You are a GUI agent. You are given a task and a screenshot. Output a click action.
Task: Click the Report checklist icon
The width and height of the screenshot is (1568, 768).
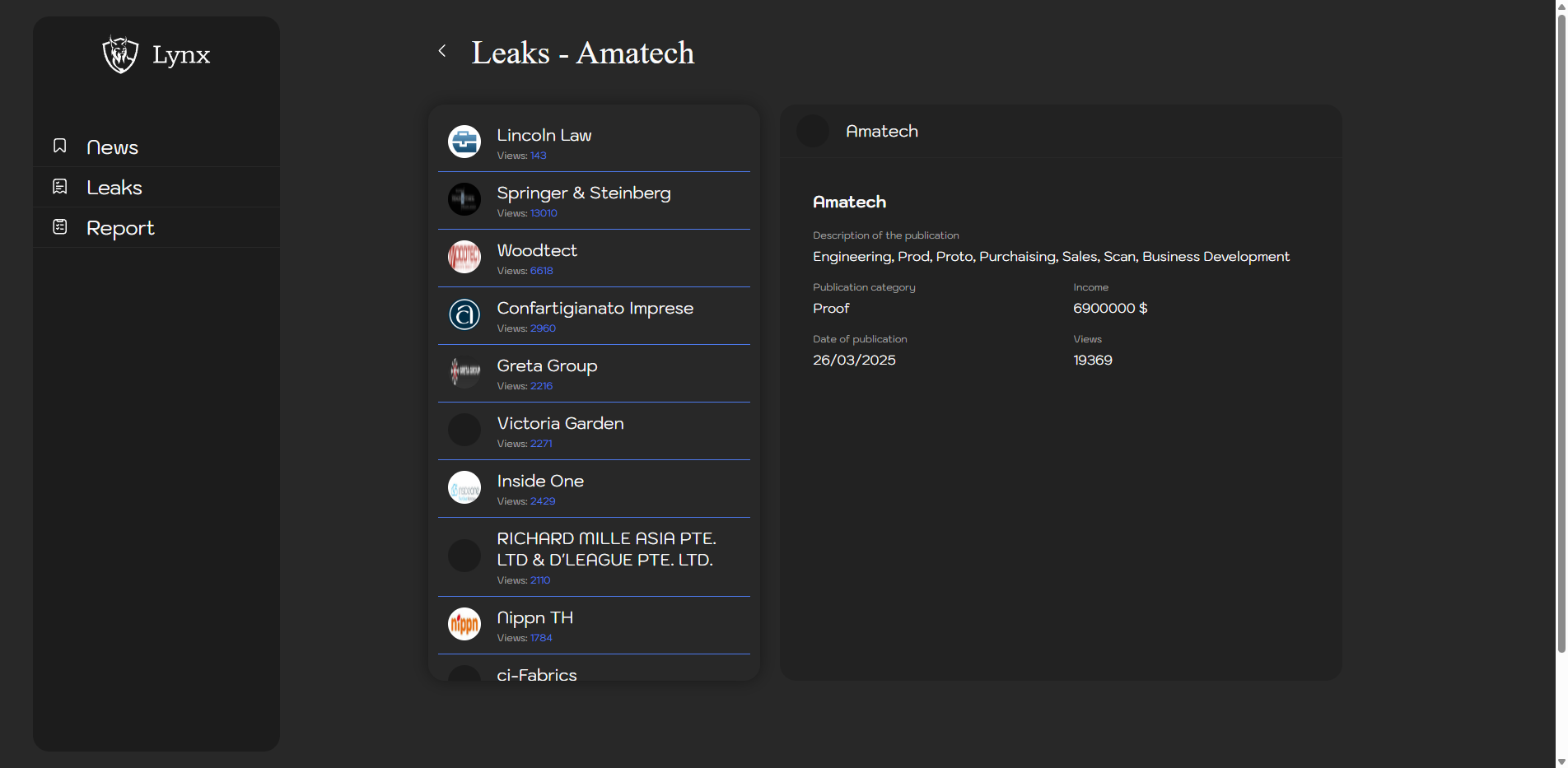pyautogui.click(x=60, y=226)
